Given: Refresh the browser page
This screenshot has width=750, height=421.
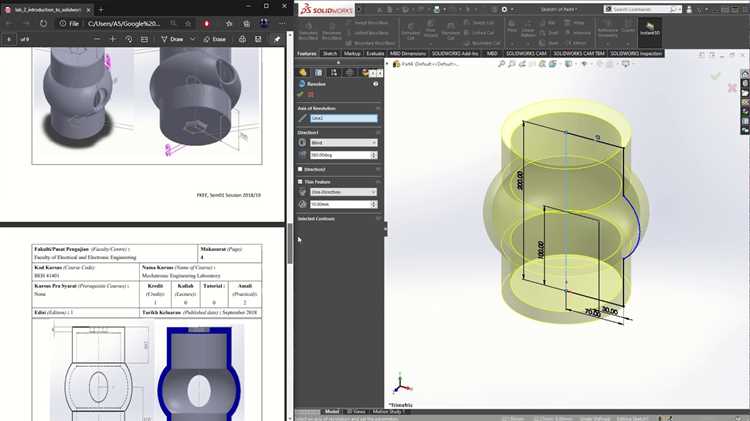Looking at the screenshot, I should pyautogui.click(x=44, y=23).
